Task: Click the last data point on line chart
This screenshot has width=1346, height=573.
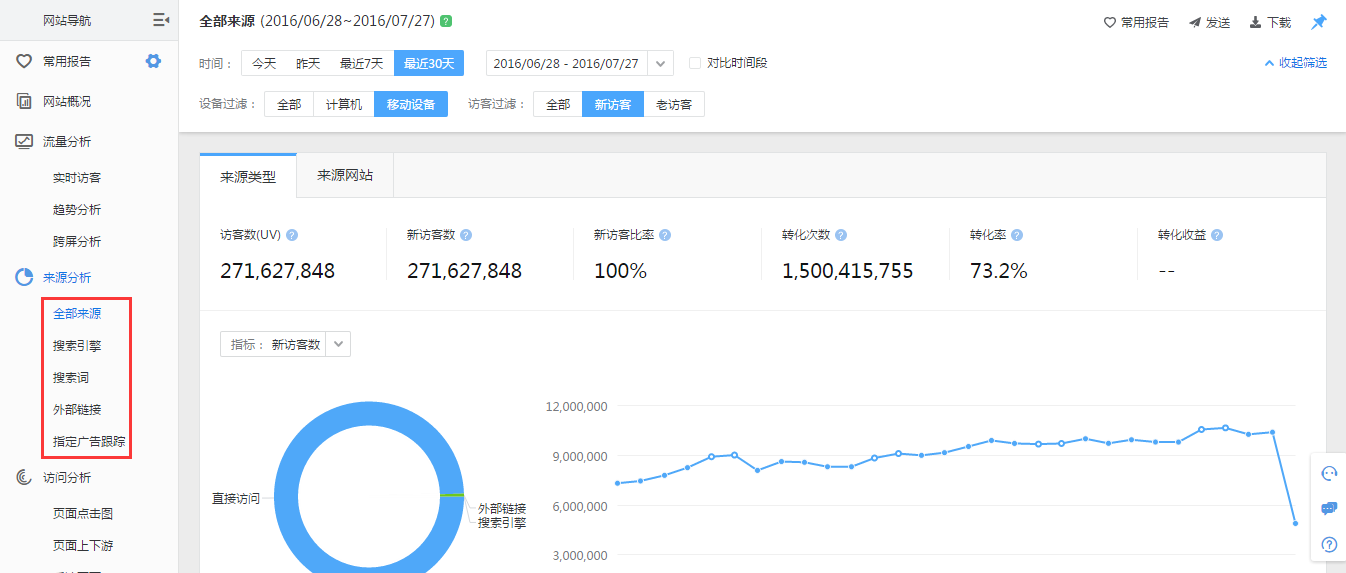Action: (1295, 523)
